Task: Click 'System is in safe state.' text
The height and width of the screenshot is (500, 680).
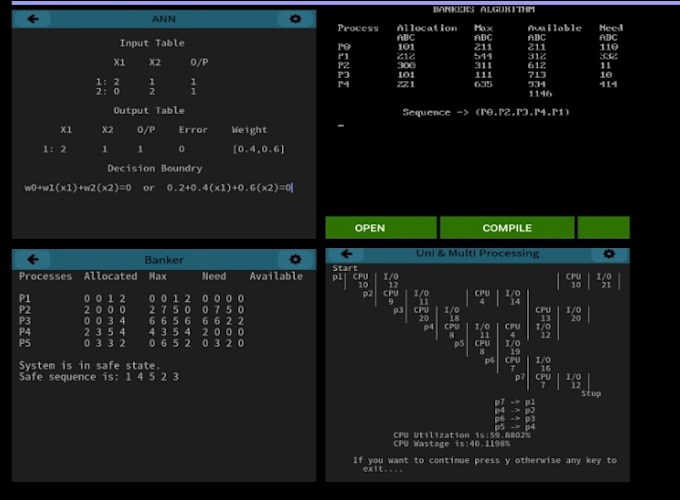Action: pyautogui.click(x=89, y=366)
